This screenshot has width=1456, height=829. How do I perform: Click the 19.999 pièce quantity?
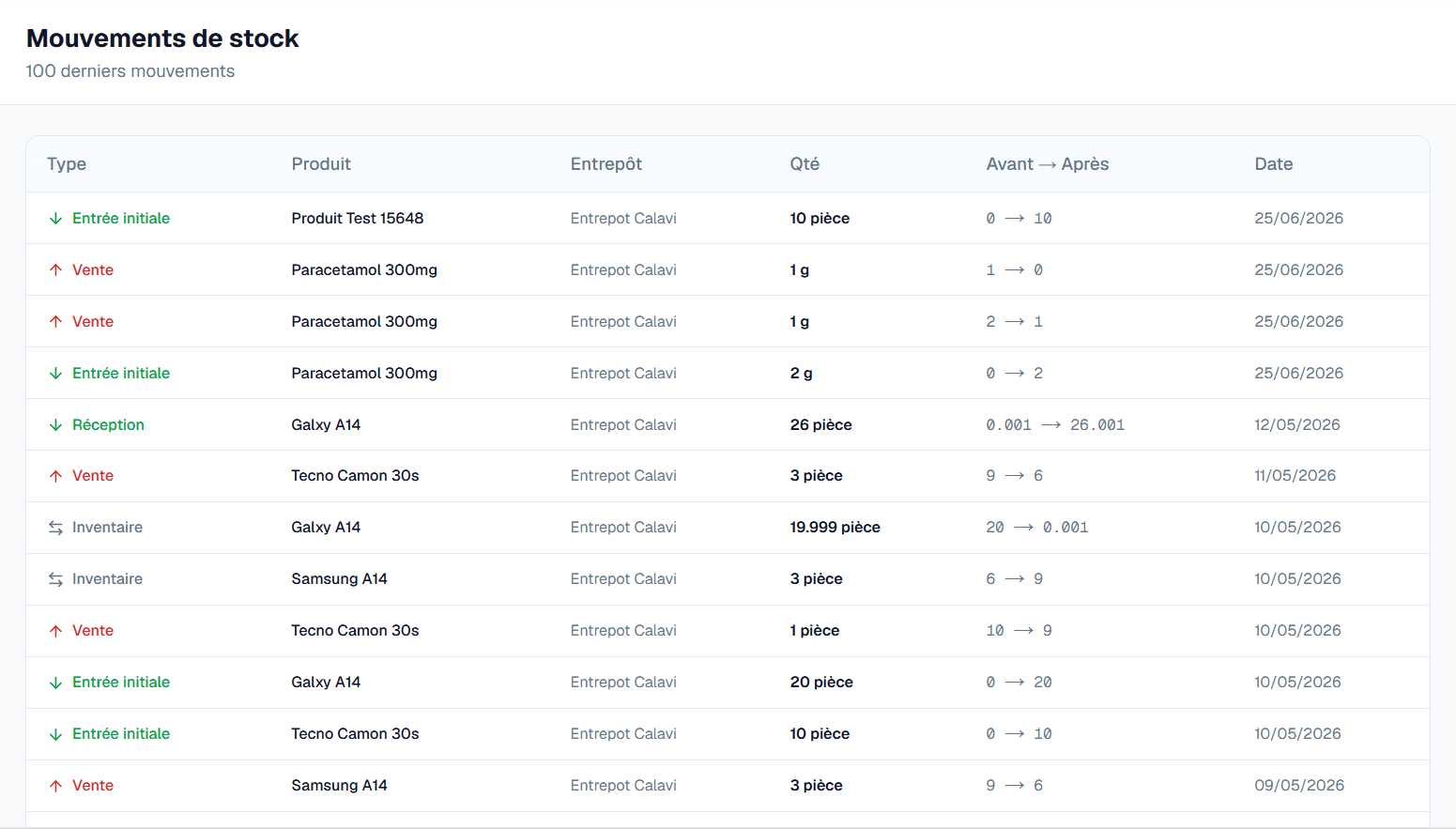[835, 527]
